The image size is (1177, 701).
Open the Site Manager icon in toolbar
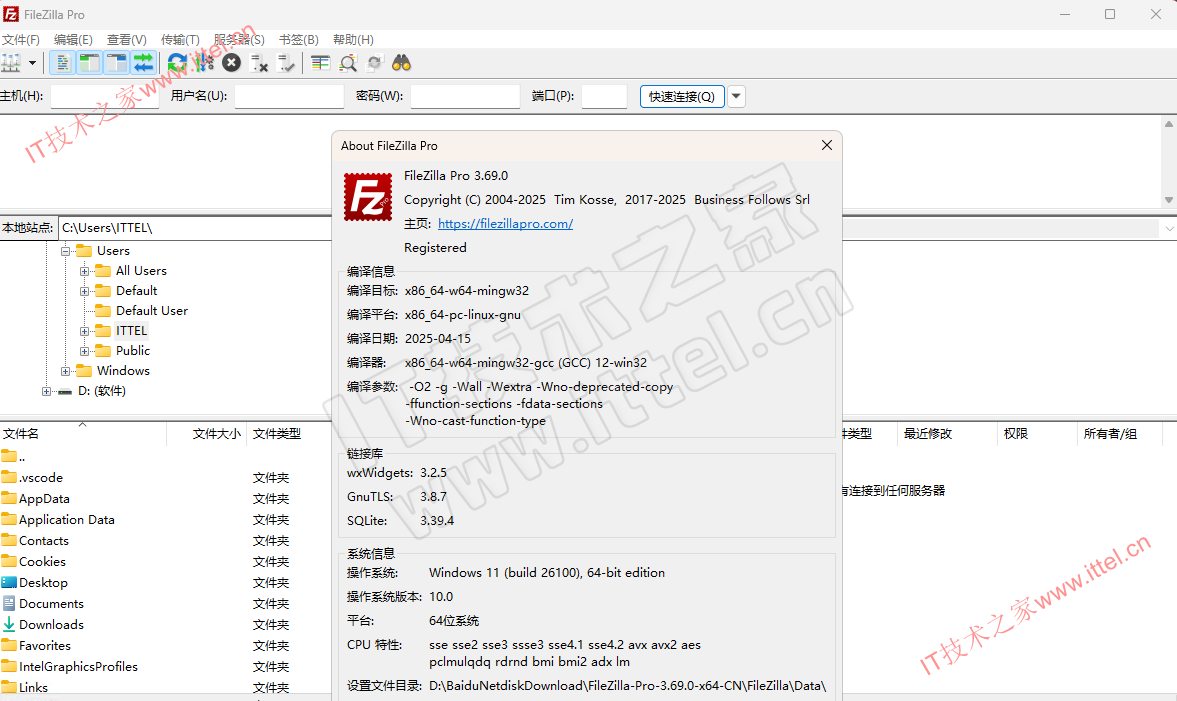[x=11, y=63]
